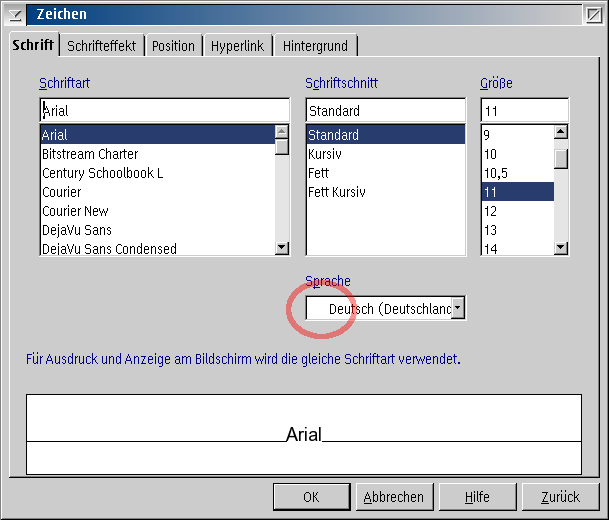Select the Courier font entry
Screen dimensions: 609x520
coord(158,192)
